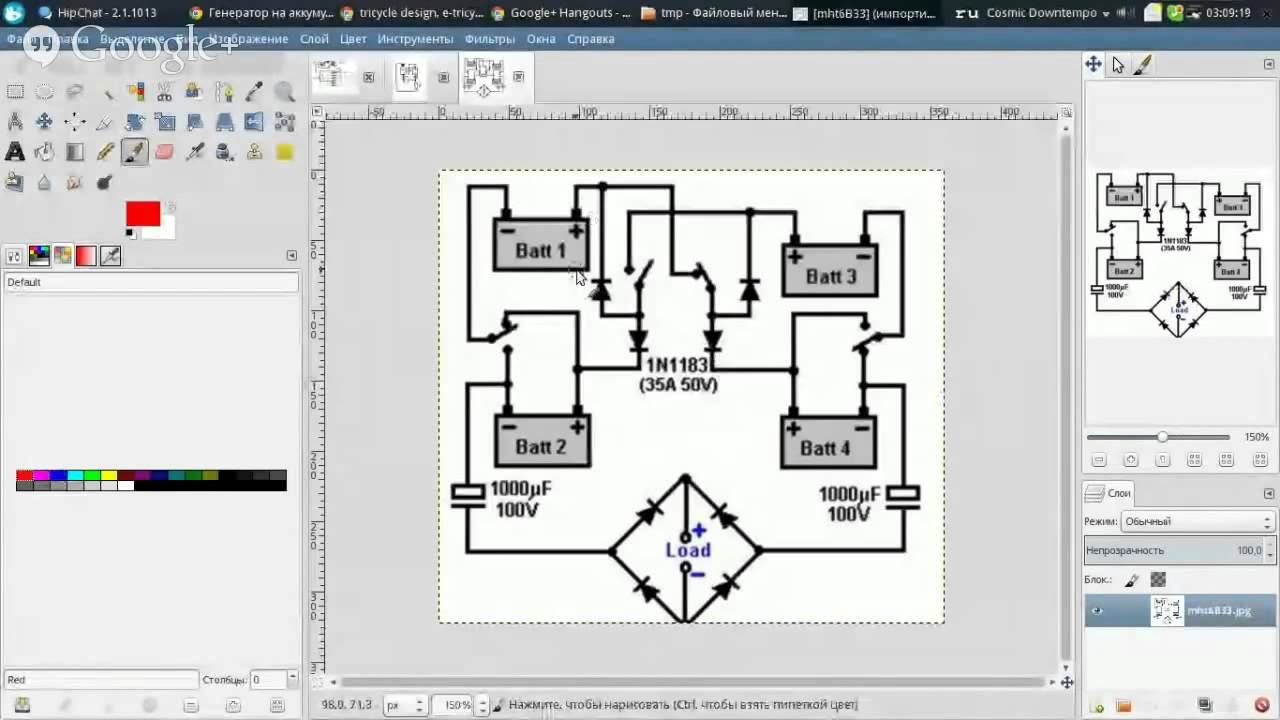Switch to the 'Слои' layers tab
The width and height of the screenshot is (1280, 720).
(x=1108, y=493)
